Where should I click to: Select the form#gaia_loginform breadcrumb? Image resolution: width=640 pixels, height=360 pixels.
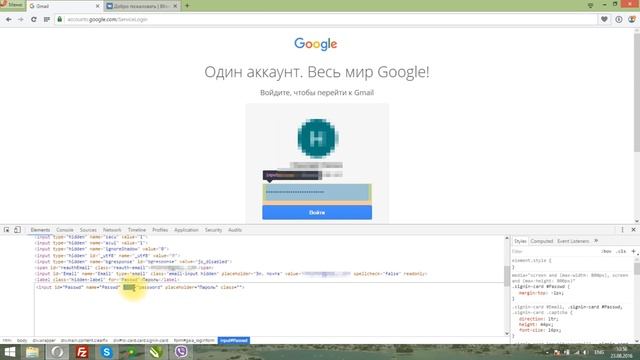(194, 340)
